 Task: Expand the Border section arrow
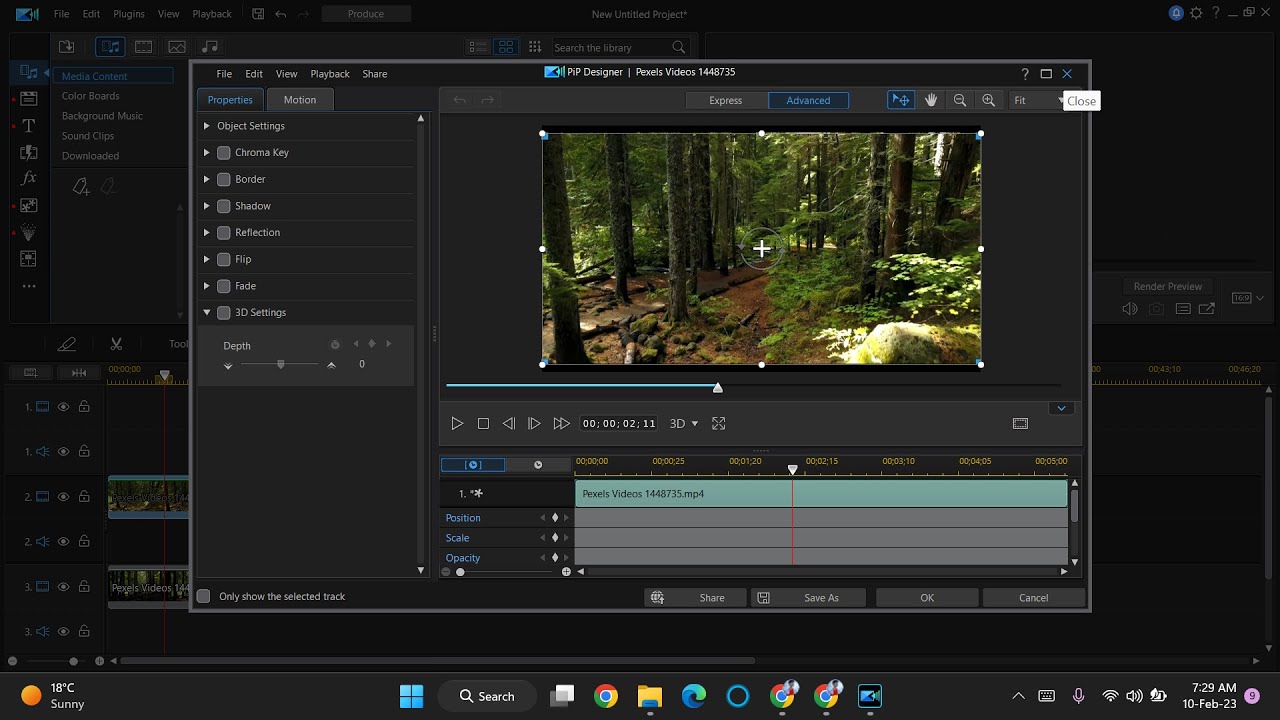pyautogui.click(x=207, y=179)
